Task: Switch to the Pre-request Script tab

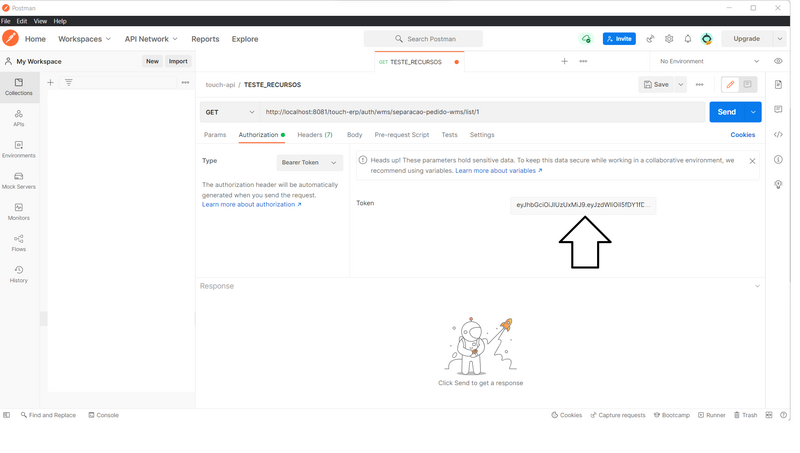Action: tap(402, 135)
